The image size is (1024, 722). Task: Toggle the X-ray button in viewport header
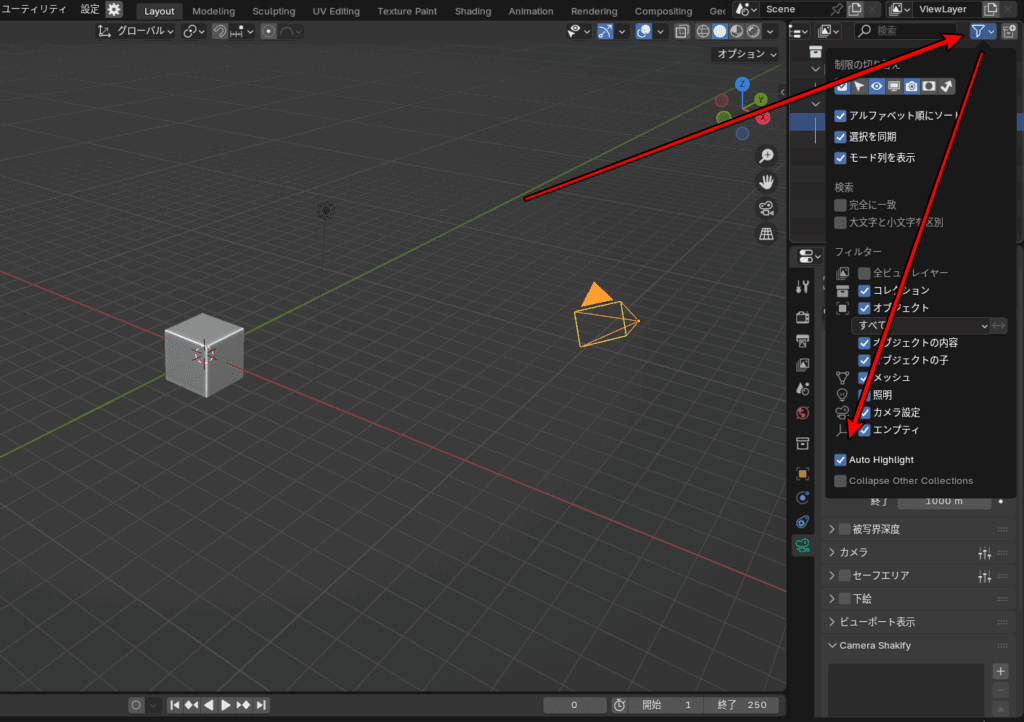pyautogui.click(x=682, y=32)
